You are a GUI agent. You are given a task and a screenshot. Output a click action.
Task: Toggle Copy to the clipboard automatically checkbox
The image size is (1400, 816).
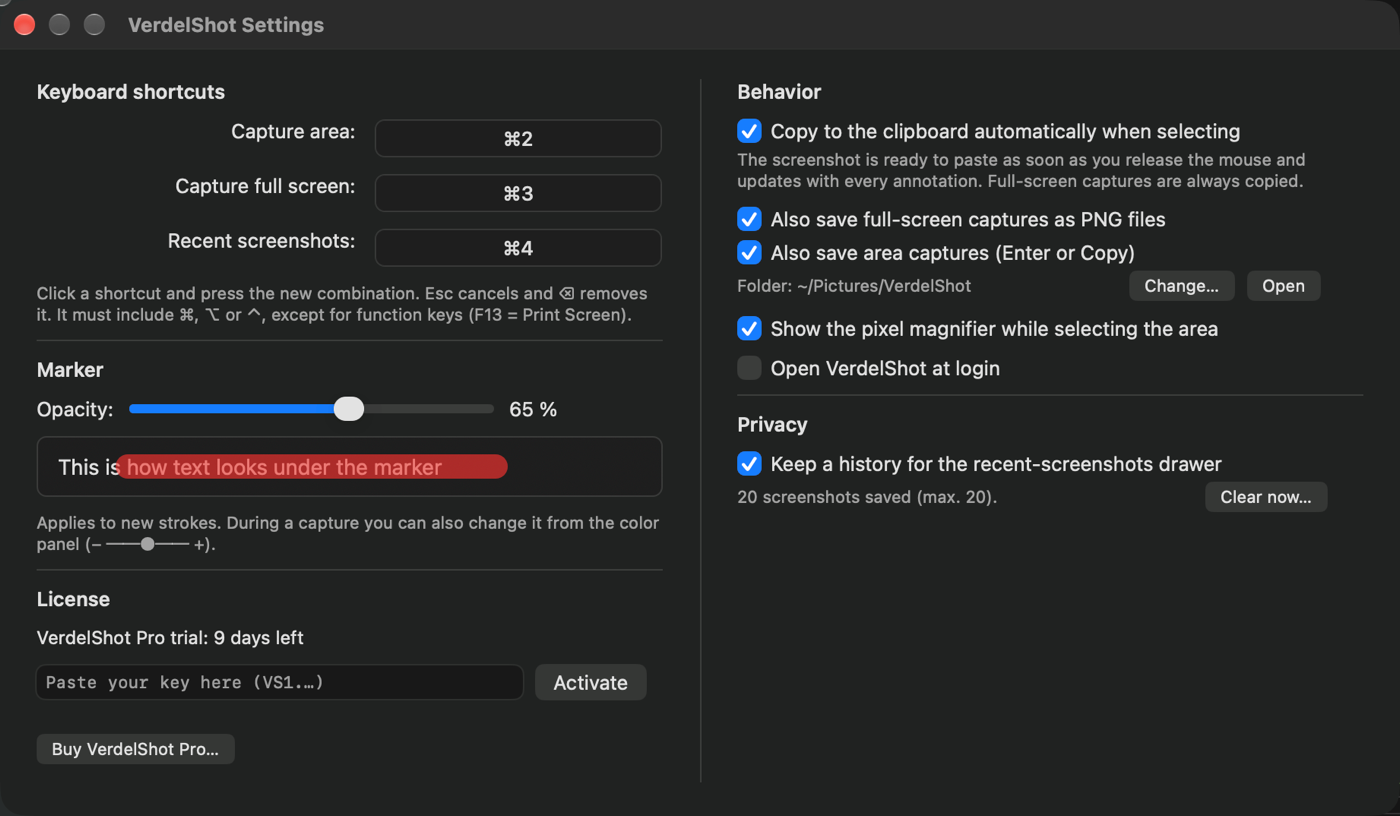pyautogui.click(x=749, y=131)
